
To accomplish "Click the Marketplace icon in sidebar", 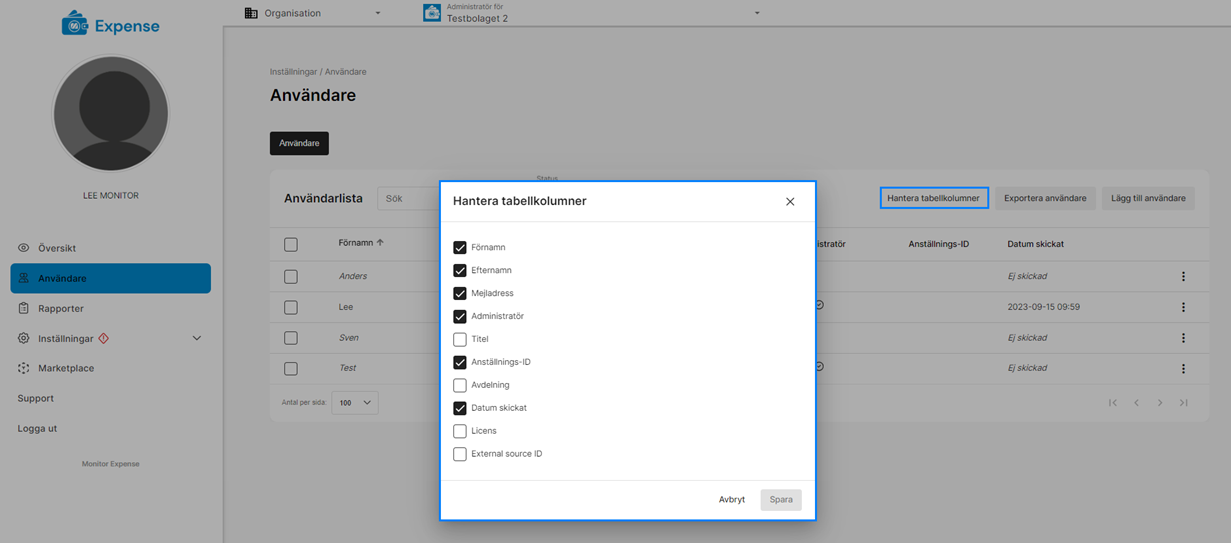I will 24,368.
